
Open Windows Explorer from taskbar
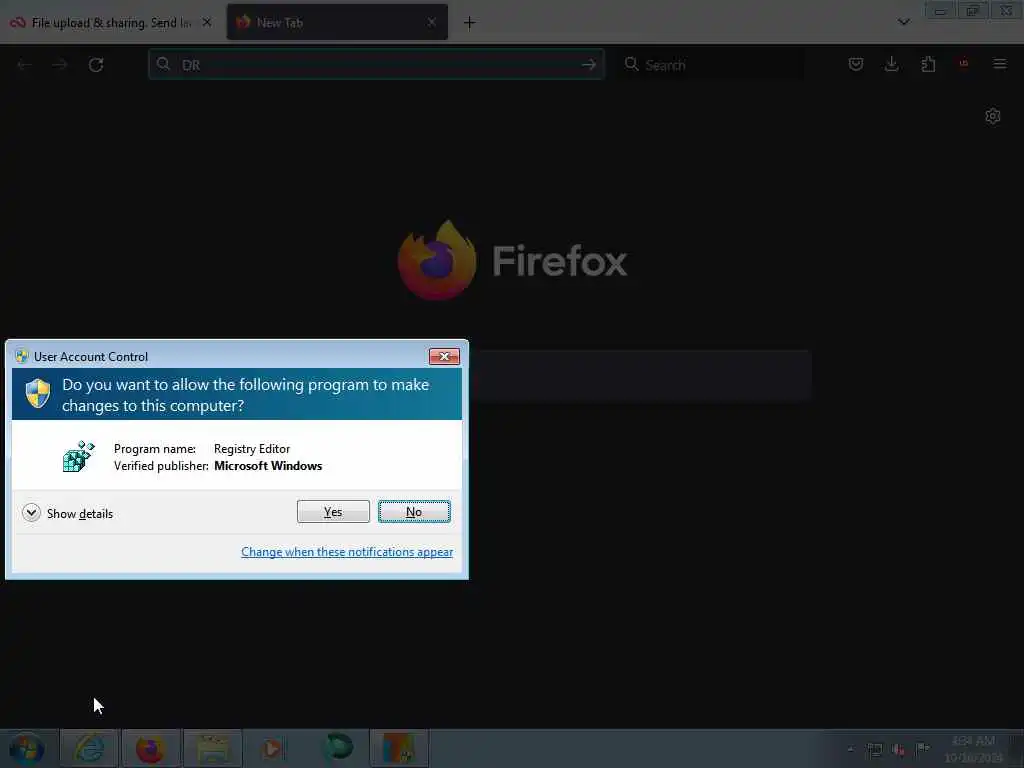(213, 748)
